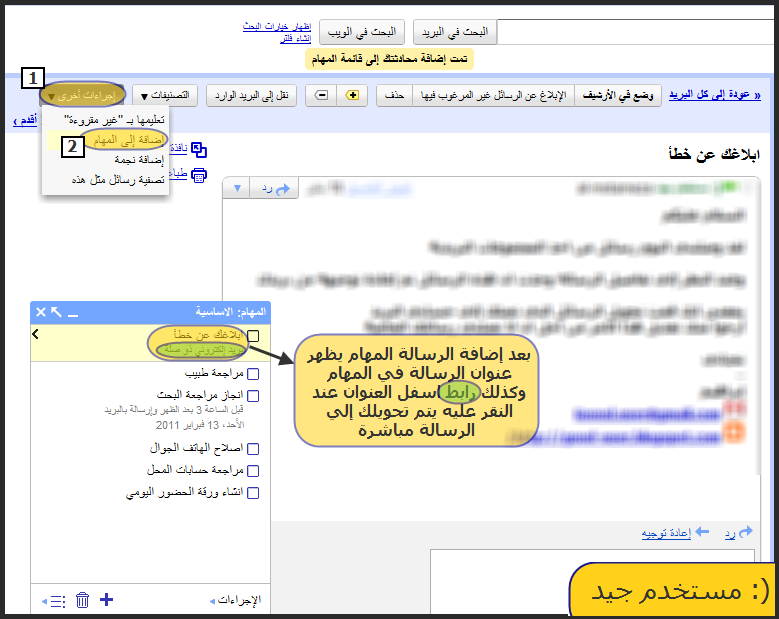This screenshot has height=619, width=779.
Task: Click the البحث في الويب button
Action: pos(362,32)
